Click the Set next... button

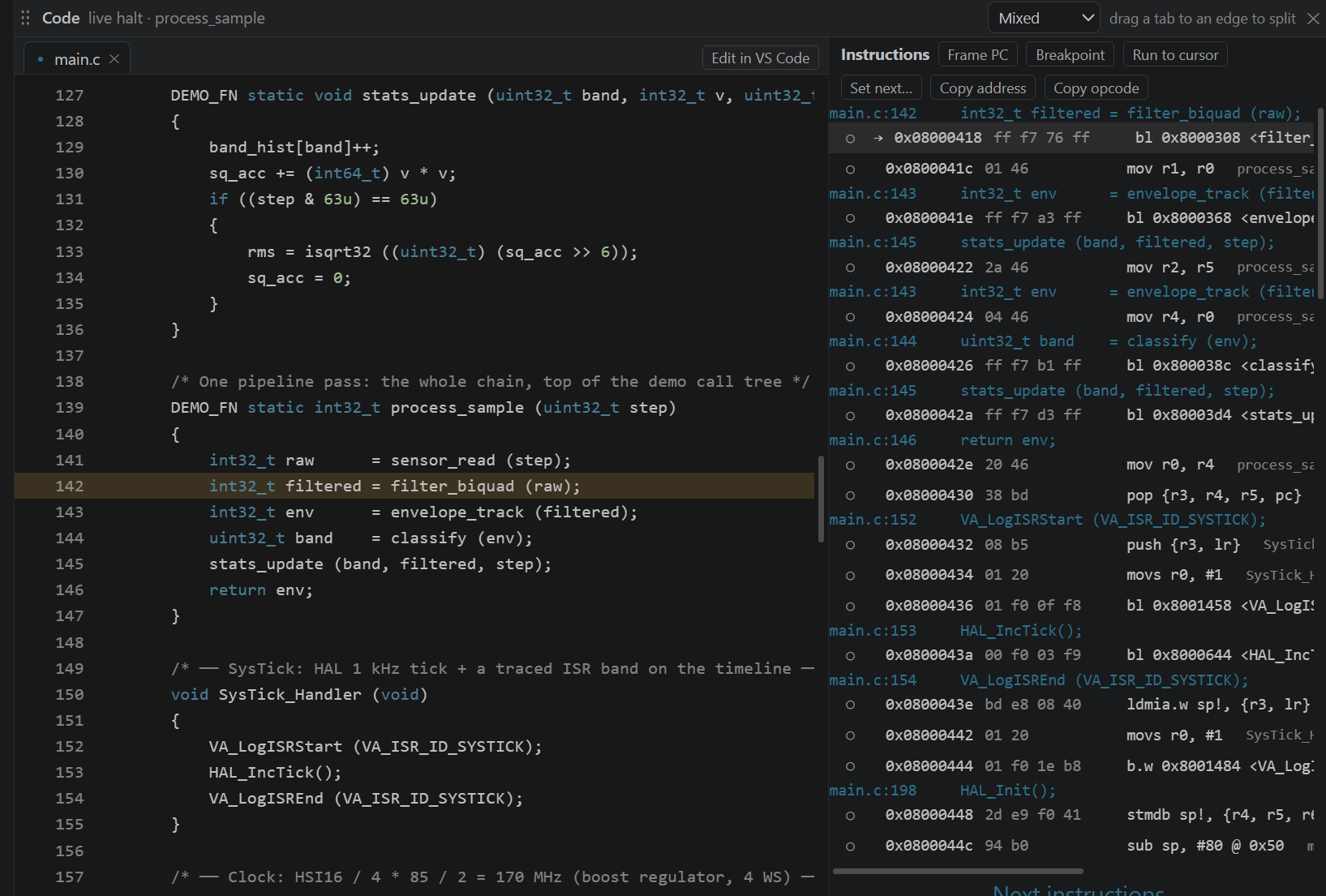[x=881, y=88]
